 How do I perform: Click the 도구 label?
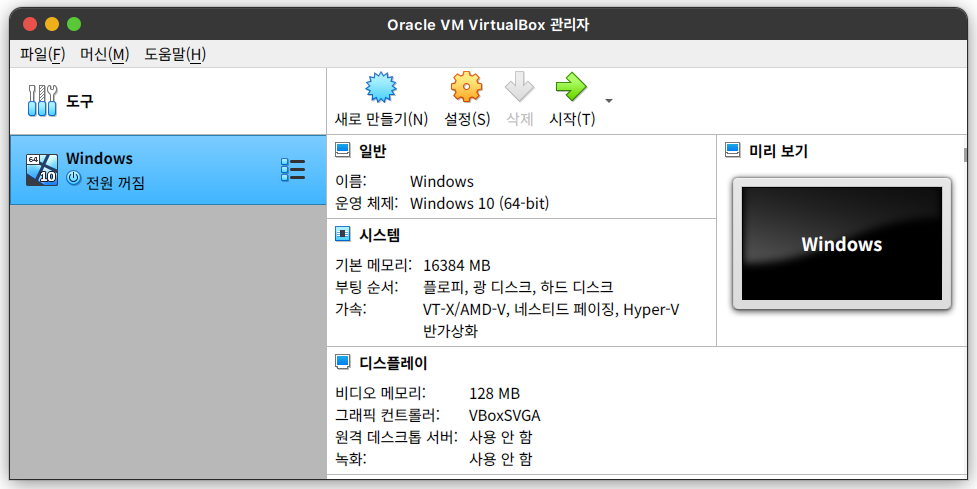click(80, 101)
